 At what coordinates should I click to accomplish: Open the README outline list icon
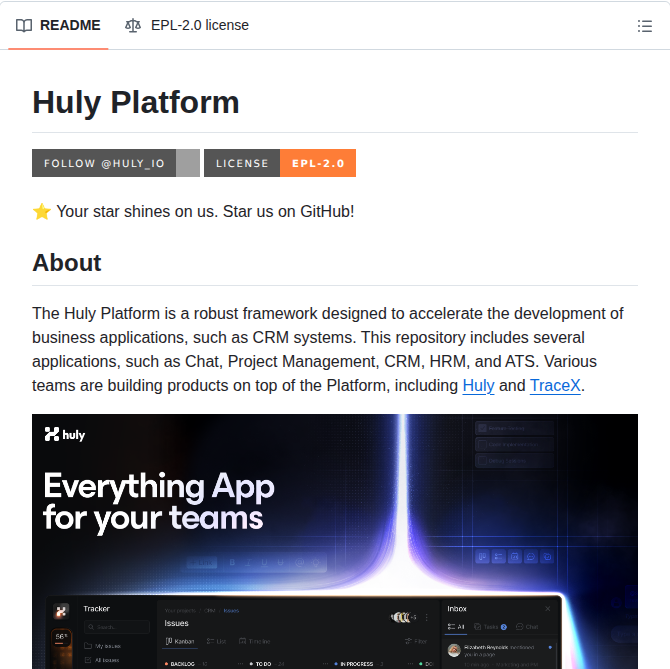[644, 26]
